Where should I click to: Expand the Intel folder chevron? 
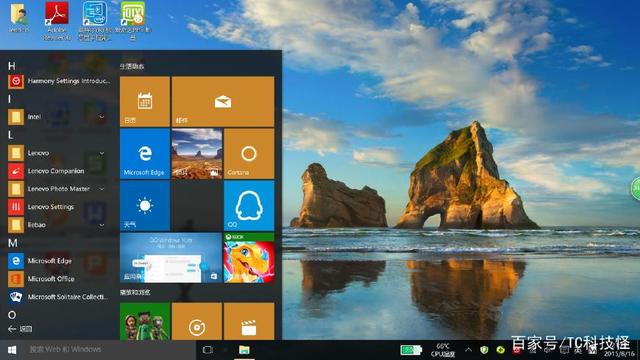pyautogui.click(x=102, y=117)
